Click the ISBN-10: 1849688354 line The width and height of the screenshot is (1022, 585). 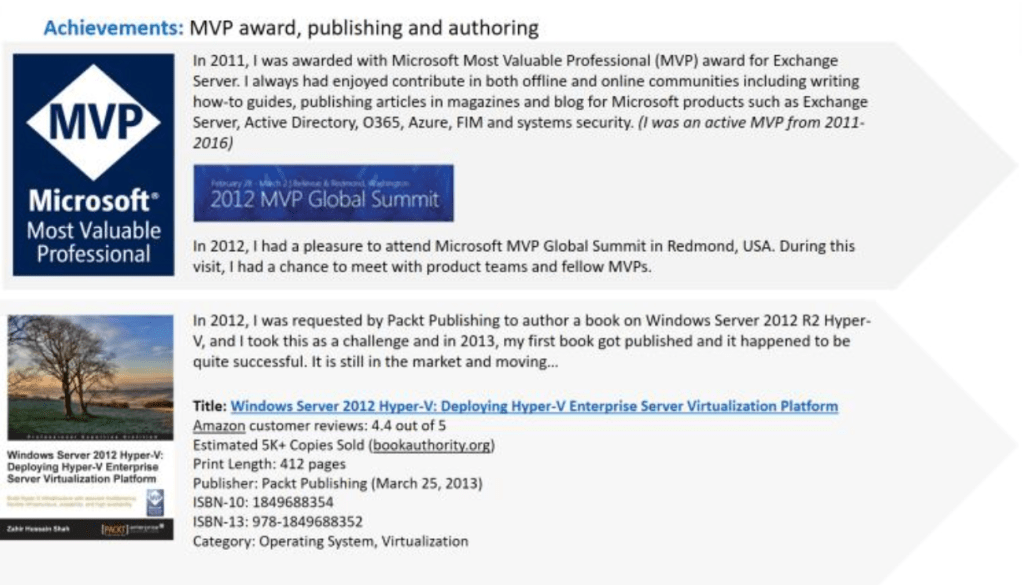(263, 502)
